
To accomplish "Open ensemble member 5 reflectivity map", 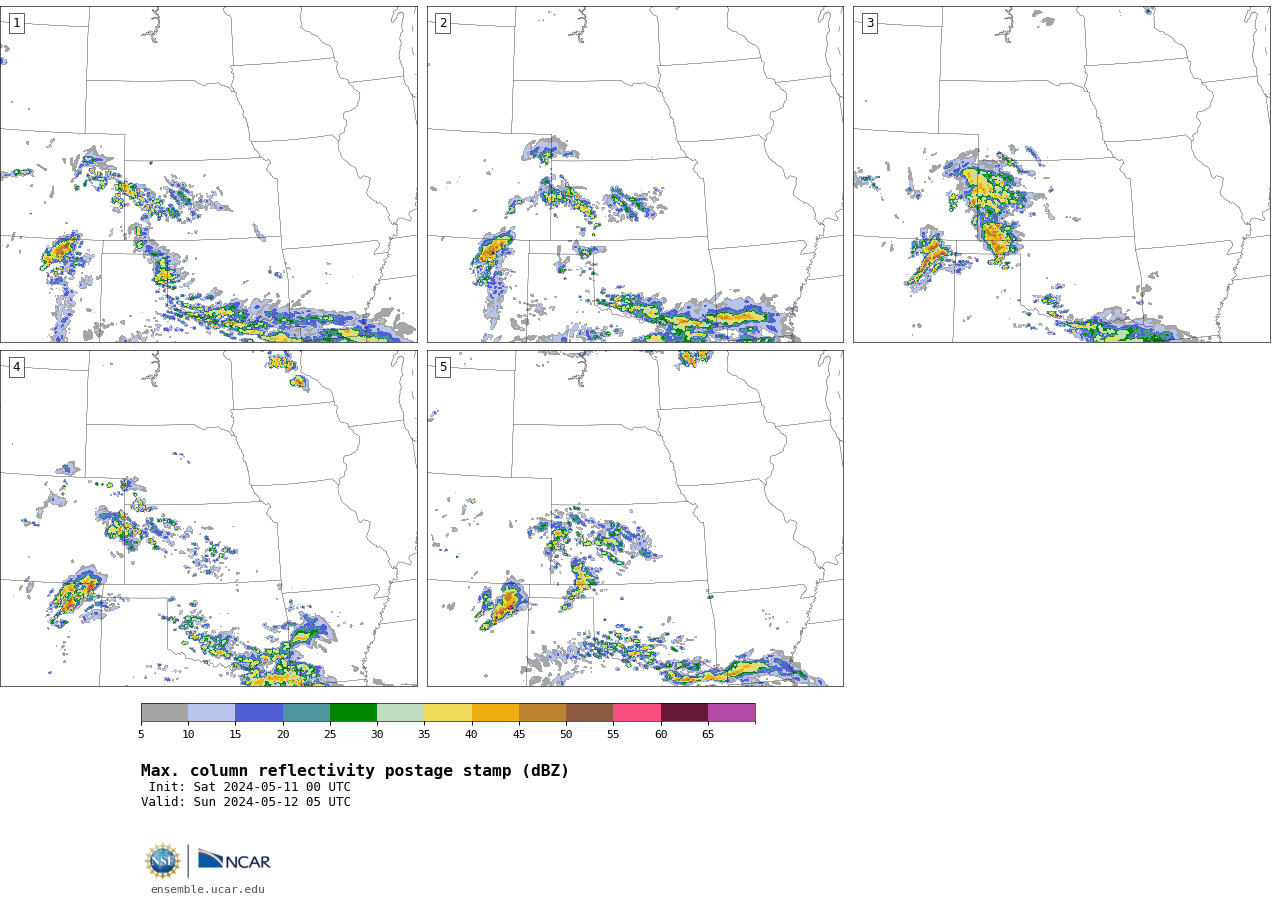I will pyautogui.click(x=635, y=518).
